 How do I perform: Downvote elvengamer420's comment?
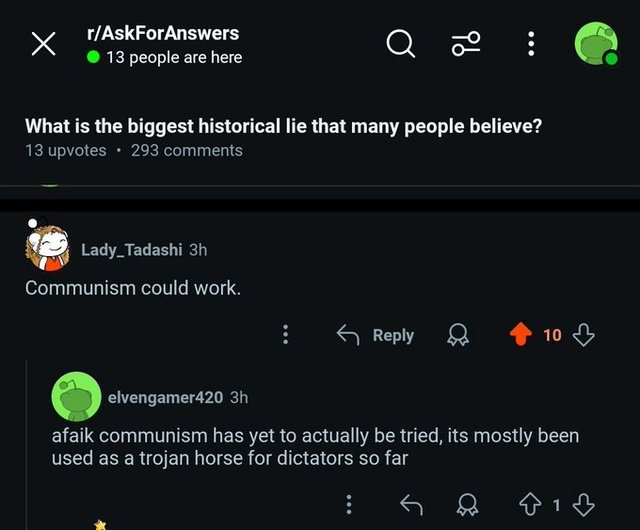point(584,504)
